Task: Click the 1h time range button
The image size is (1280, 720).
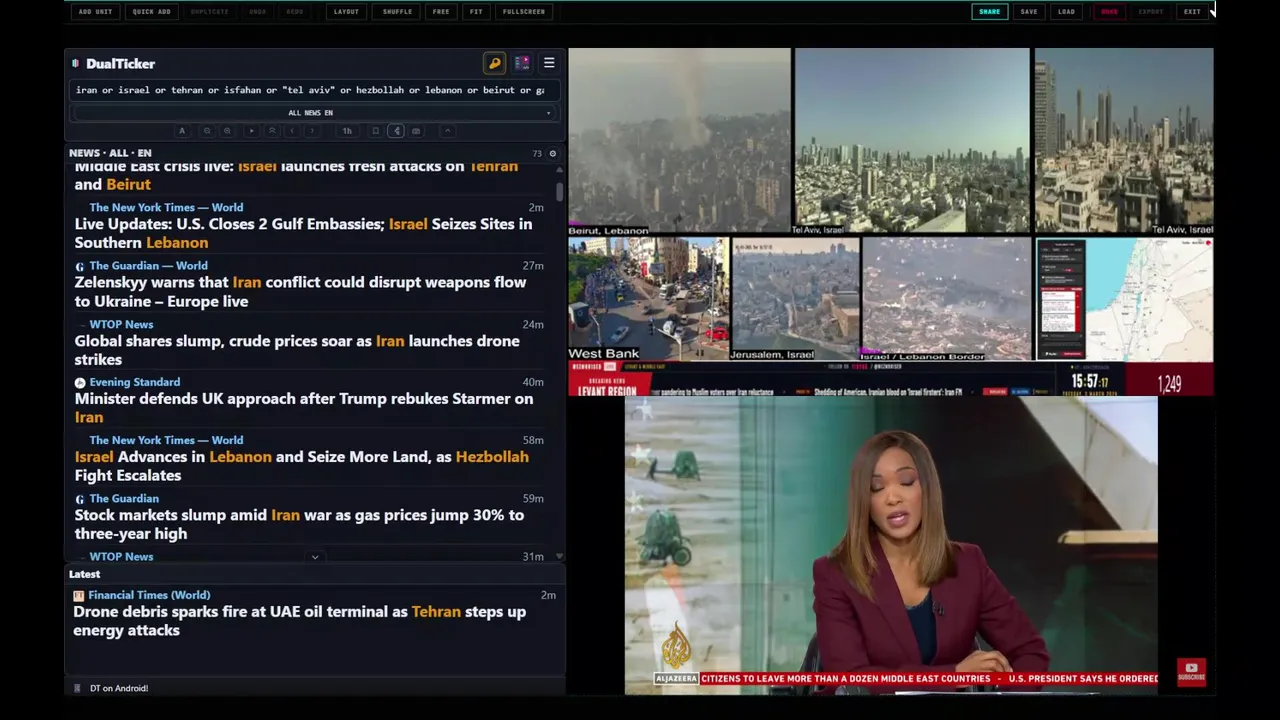Action: point(347,131)
